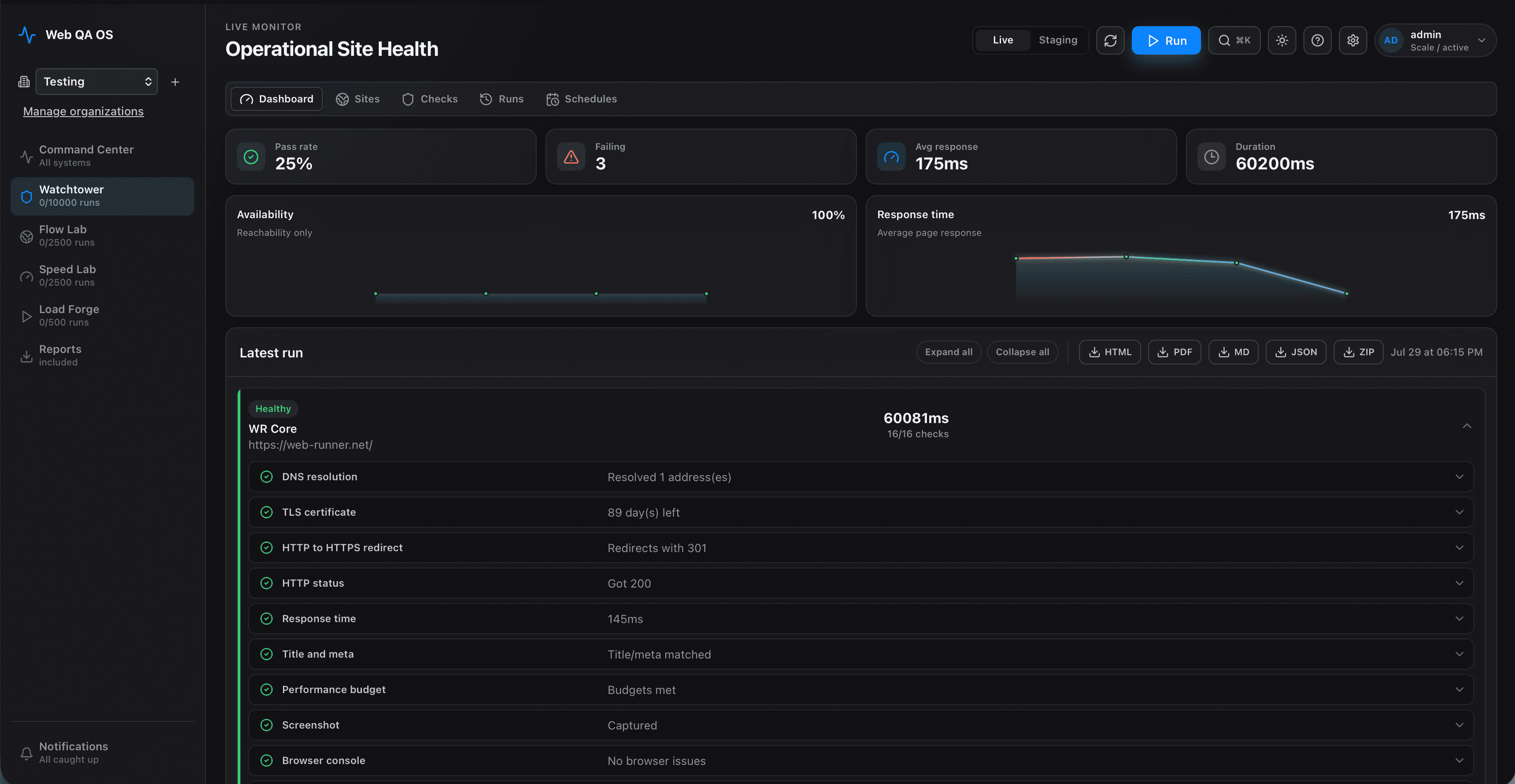
Task: Open the settings gear icon
Action: point(1353,41)
